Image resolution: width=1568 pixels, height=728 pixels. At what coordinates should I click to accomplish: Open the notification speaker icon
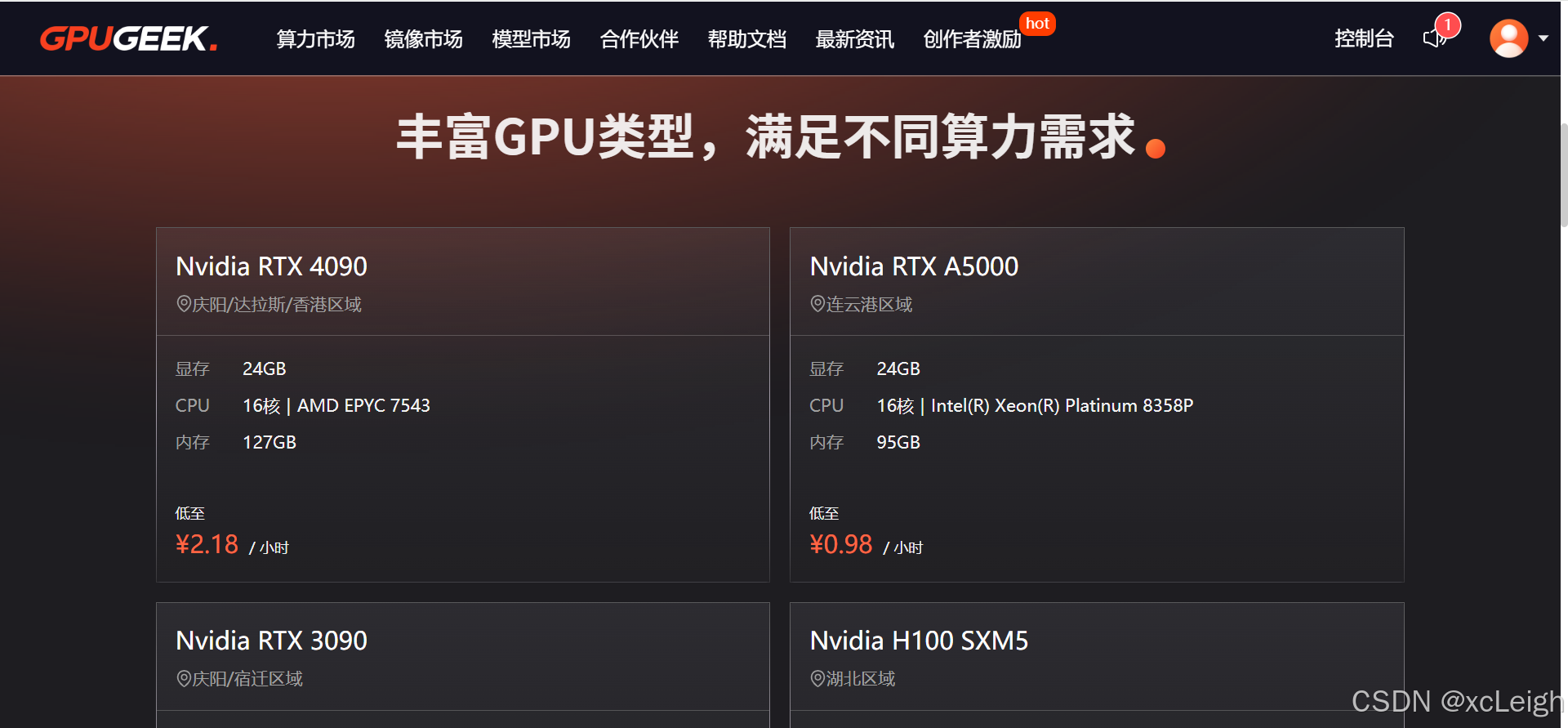click(1434, 38)
